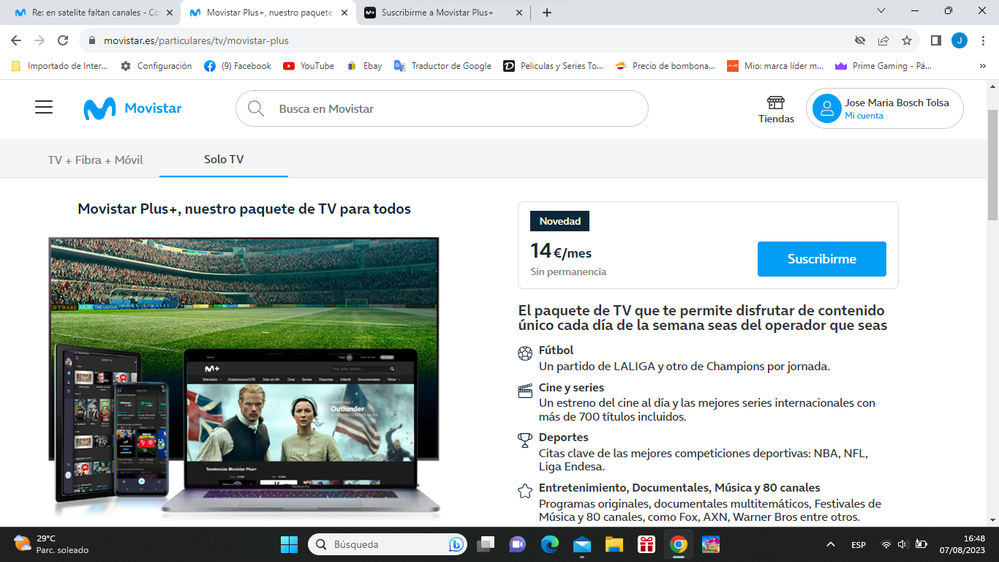Viewport: 999px width, 562px height.
Task: Click the browser address bar URL
Action: coord(196,40)
